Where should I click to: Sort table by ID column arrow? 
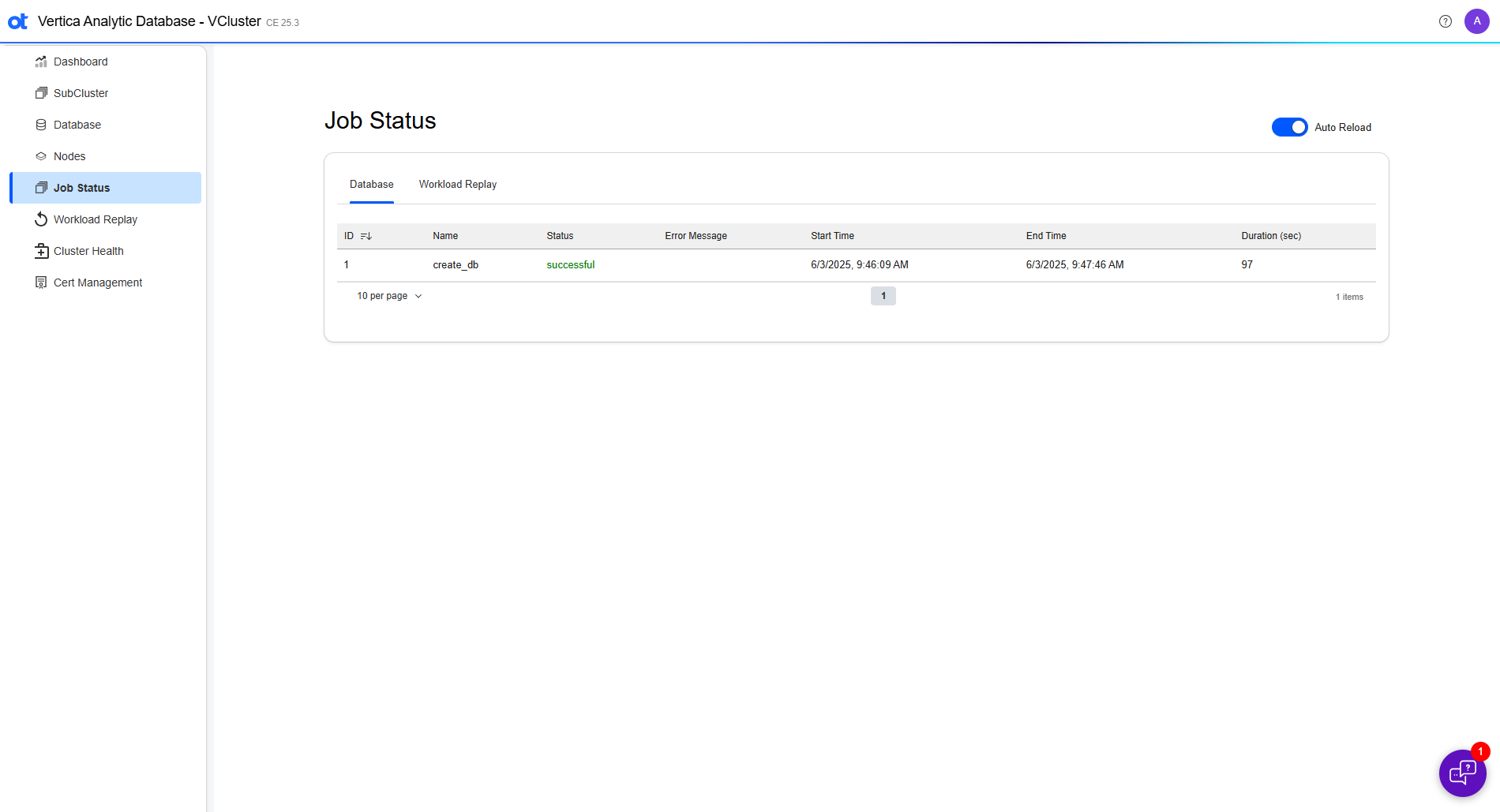(366, 236)
